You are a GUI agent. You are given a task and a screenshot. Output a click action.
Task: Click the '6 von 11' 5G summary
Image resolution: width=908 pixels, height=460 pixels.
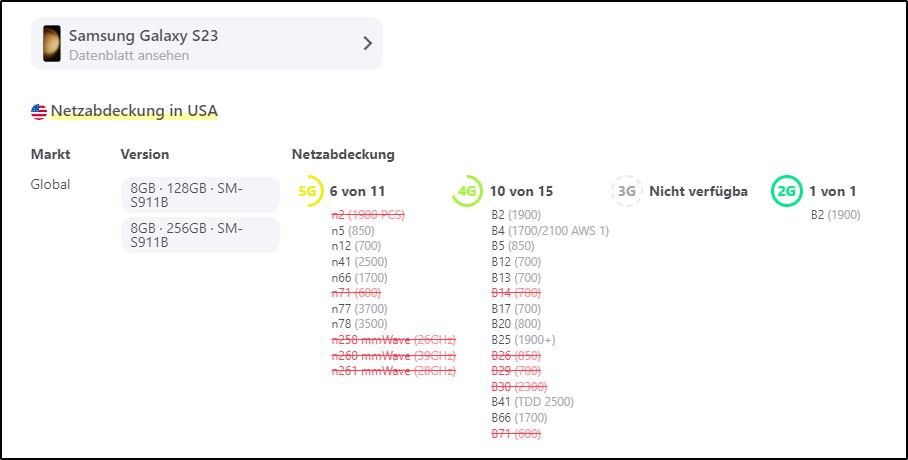357,191
